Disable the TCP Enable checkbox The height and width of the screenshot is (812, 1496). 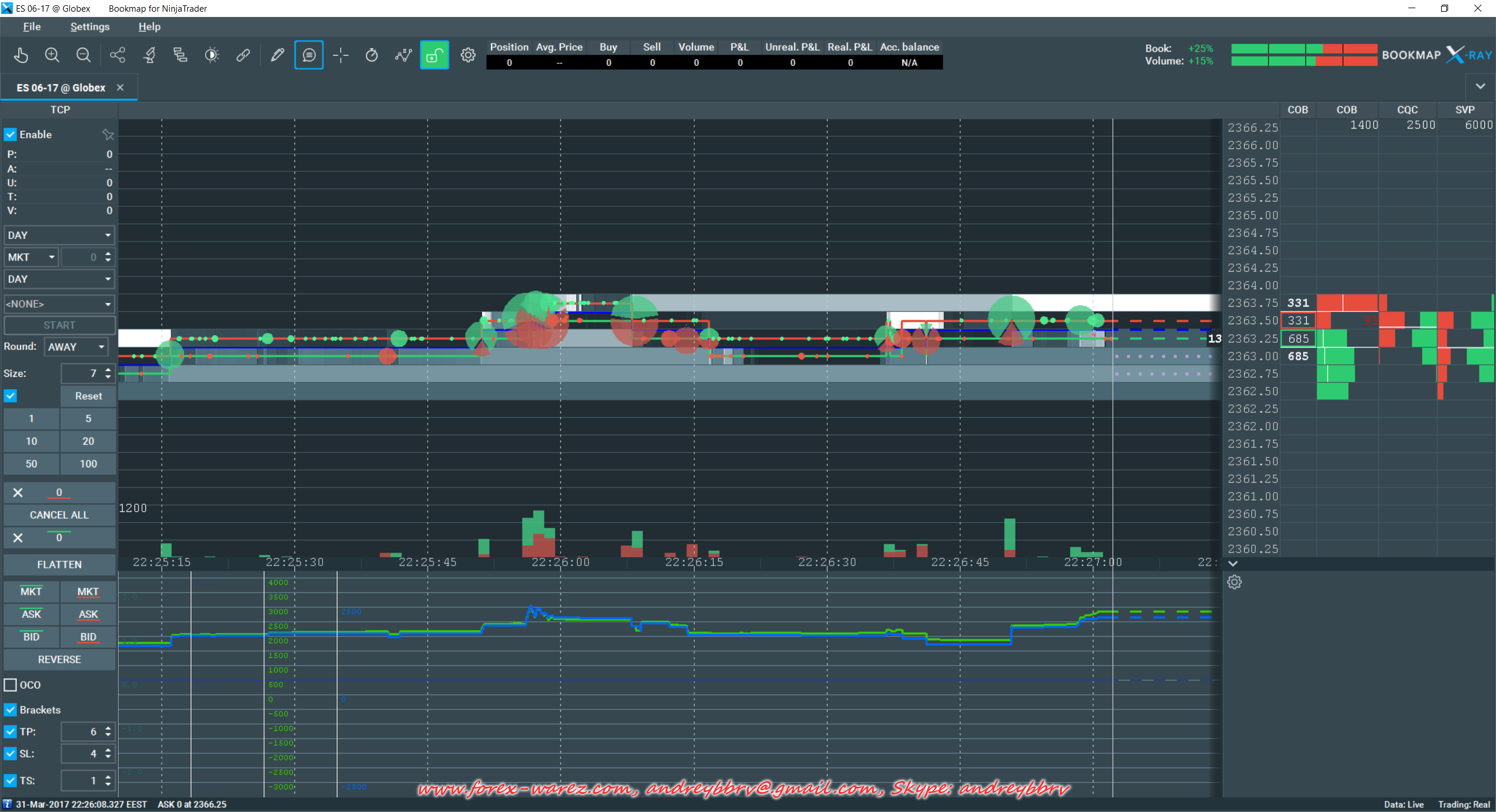11,135
